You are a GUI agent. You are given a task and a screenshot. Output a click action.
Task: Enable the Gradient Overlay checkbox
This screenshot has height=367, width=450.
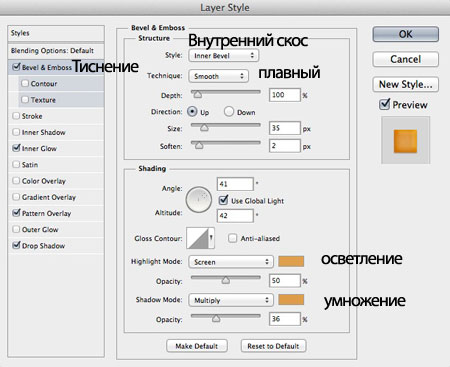pyautogui.click(x=16, y=197)
